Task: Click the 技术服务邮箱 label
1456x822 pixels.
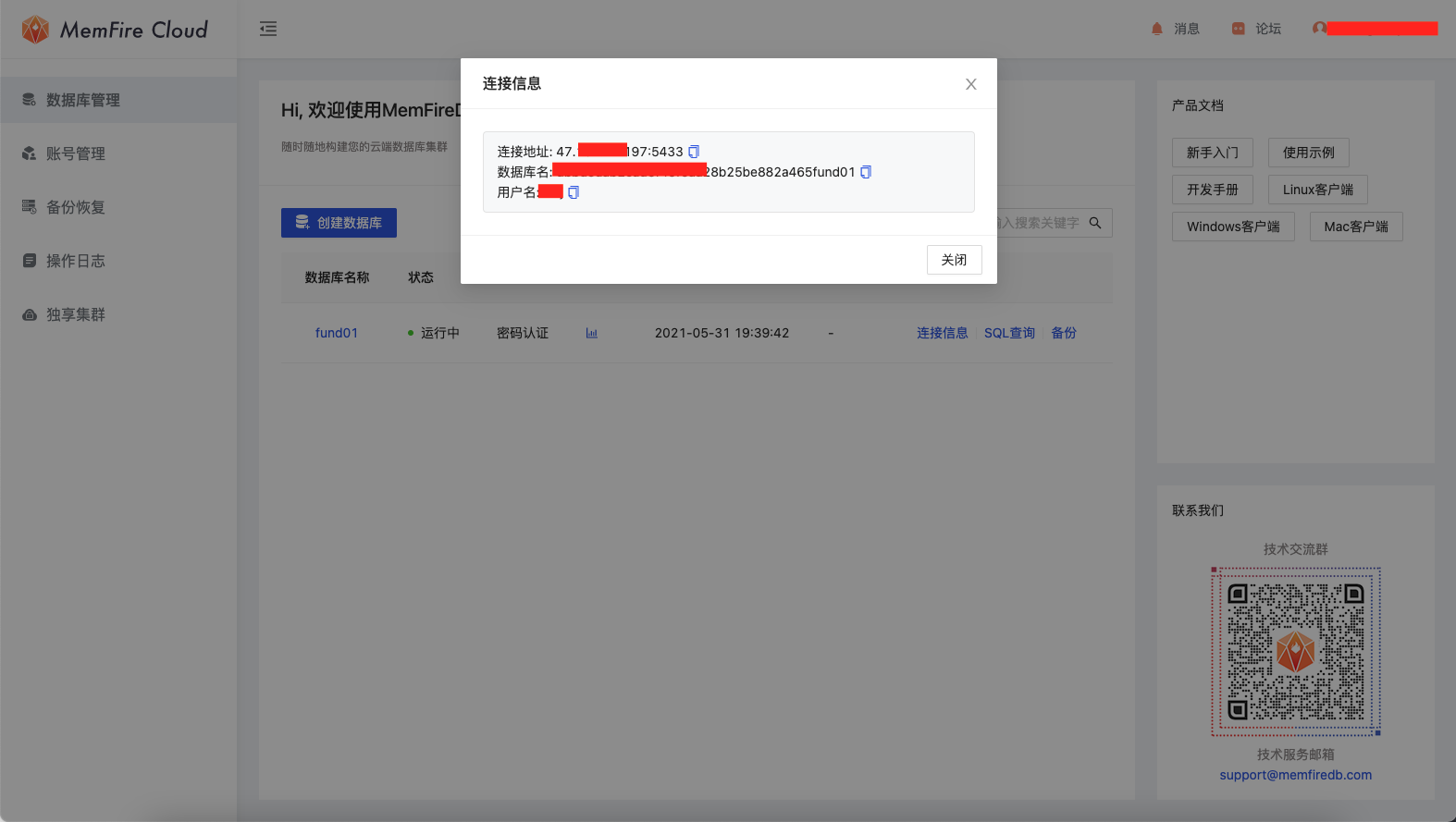Action: (x=1296, y=755)
